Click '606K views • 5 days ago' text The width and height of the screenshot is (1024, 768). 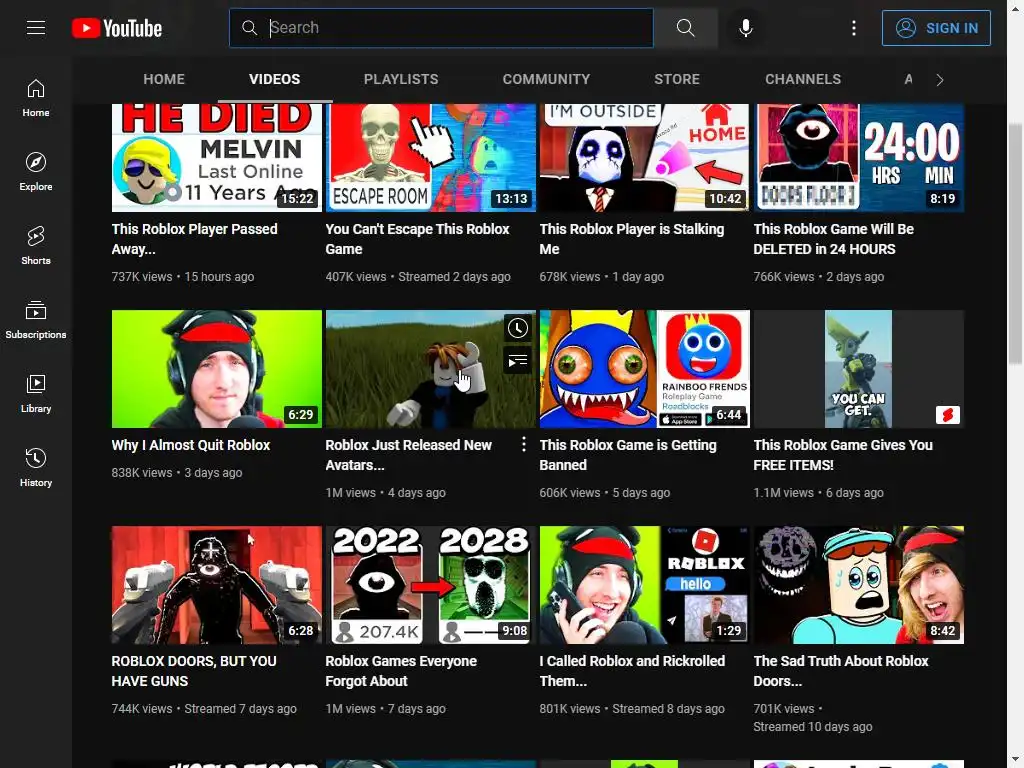[x=605, y=493]
